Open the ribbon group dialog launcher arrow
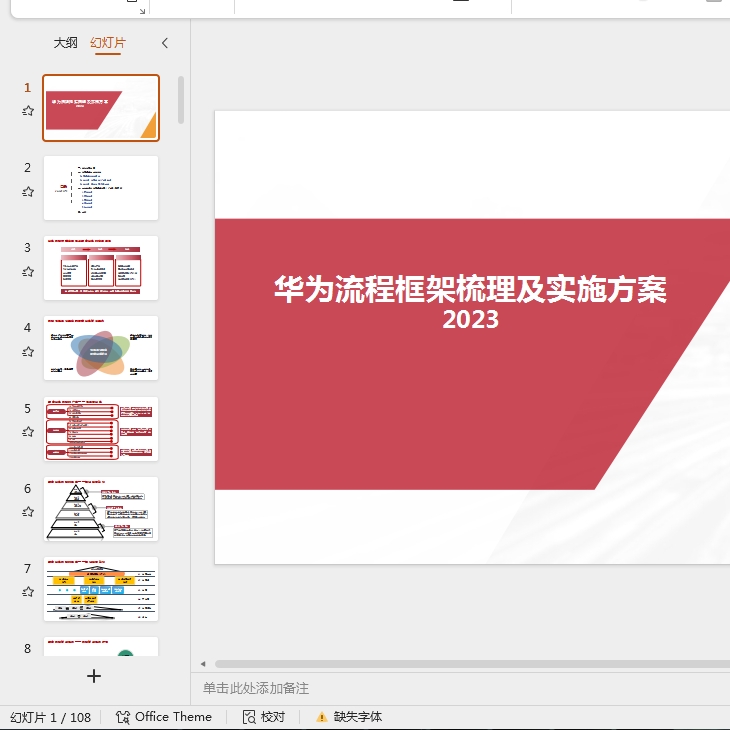 (142, 11)
